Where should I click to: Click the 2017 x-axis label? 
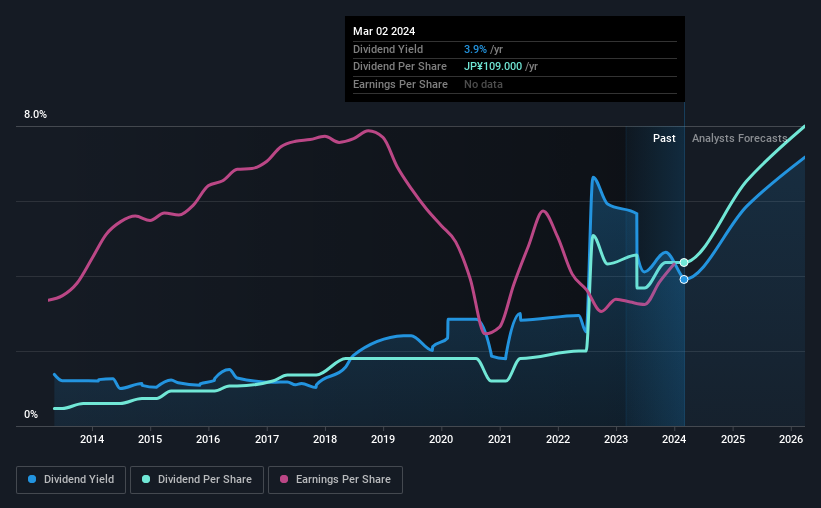point(267,439)
